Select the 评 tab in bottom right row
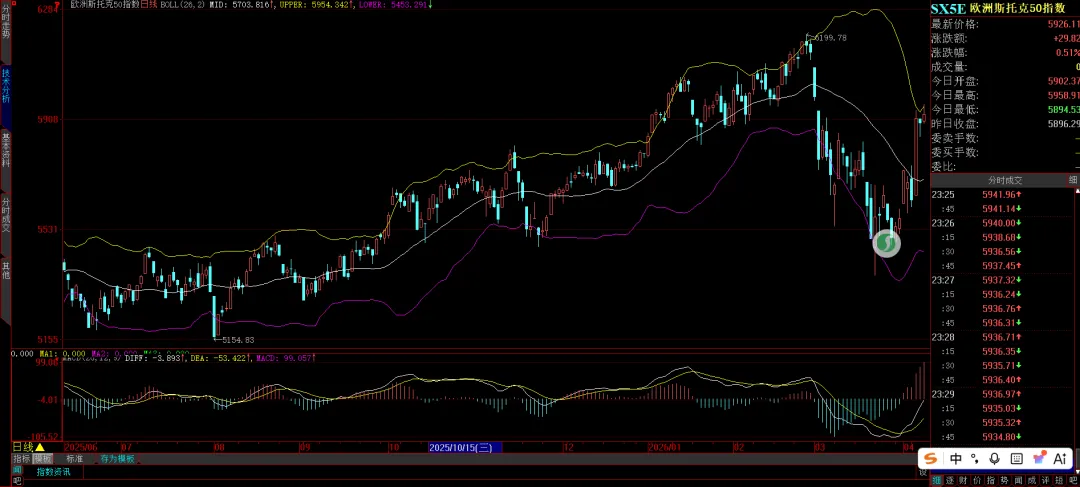Image resolution: width=1080 pixels, height=487 pixels. [1046, 479]
